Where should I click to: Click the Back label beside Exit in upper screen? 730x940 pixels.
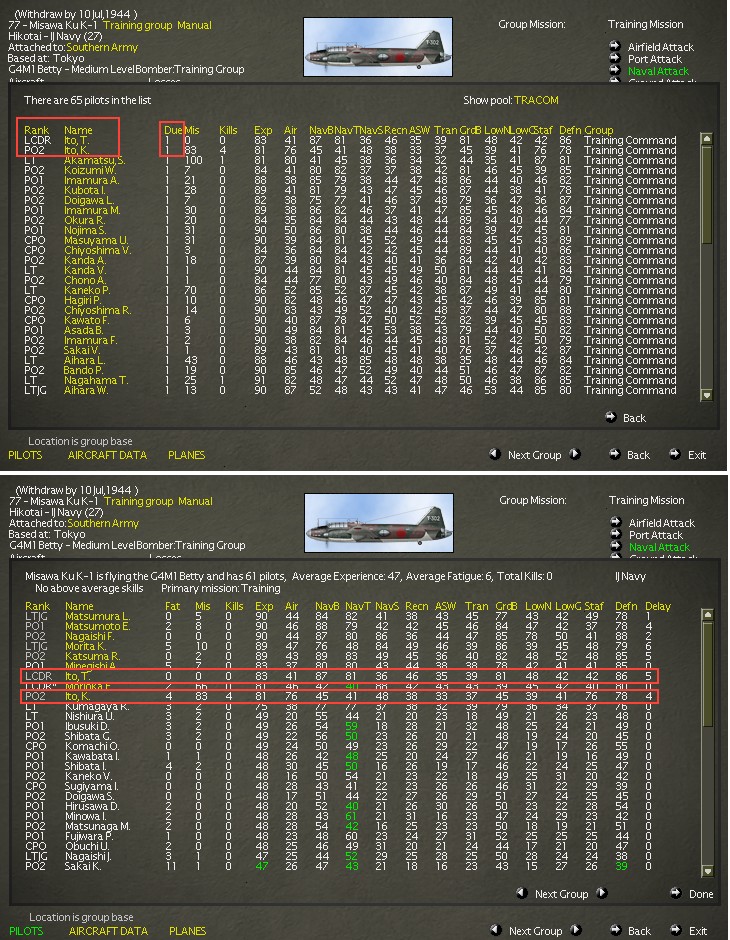[638, 455]
